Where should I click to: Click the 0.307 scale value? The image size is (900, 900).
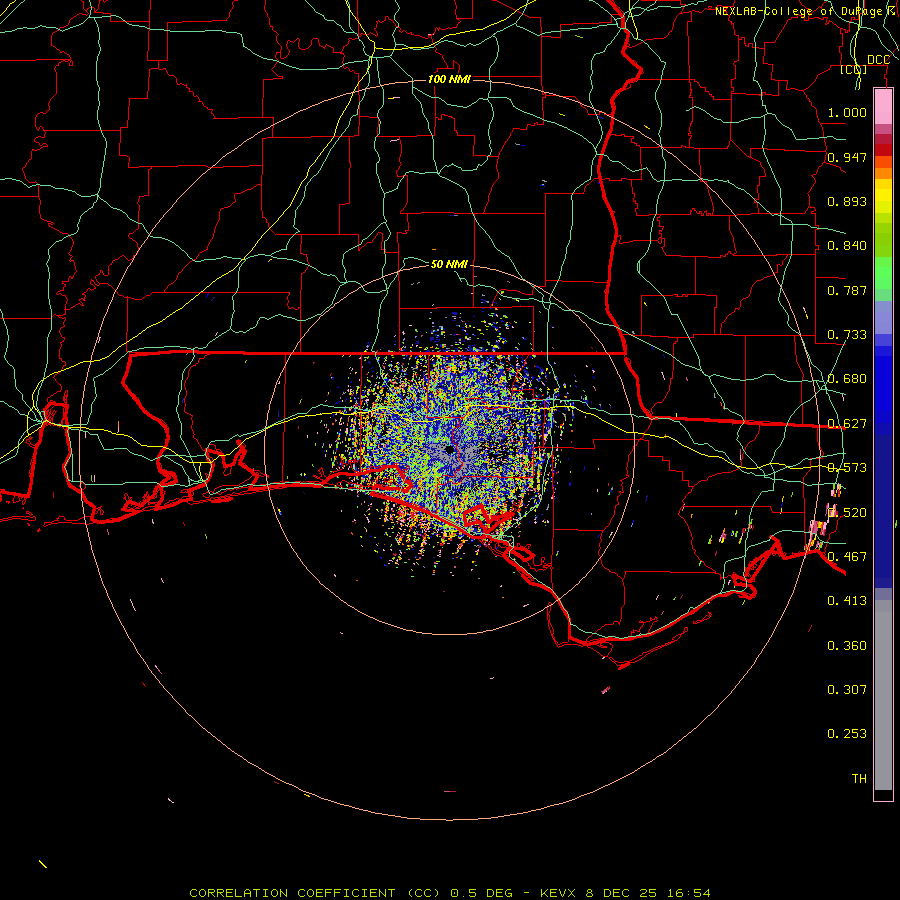point(847,689)
